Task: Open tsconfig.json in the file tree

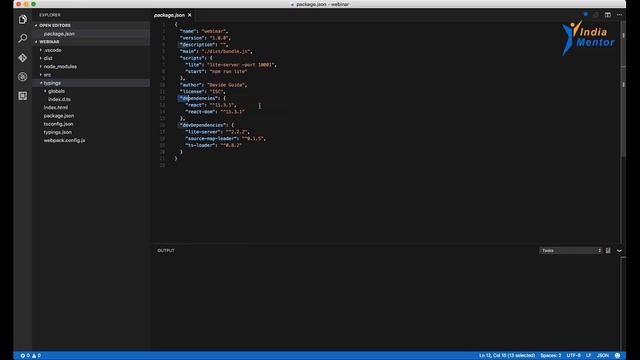Action: pos(58,124)
